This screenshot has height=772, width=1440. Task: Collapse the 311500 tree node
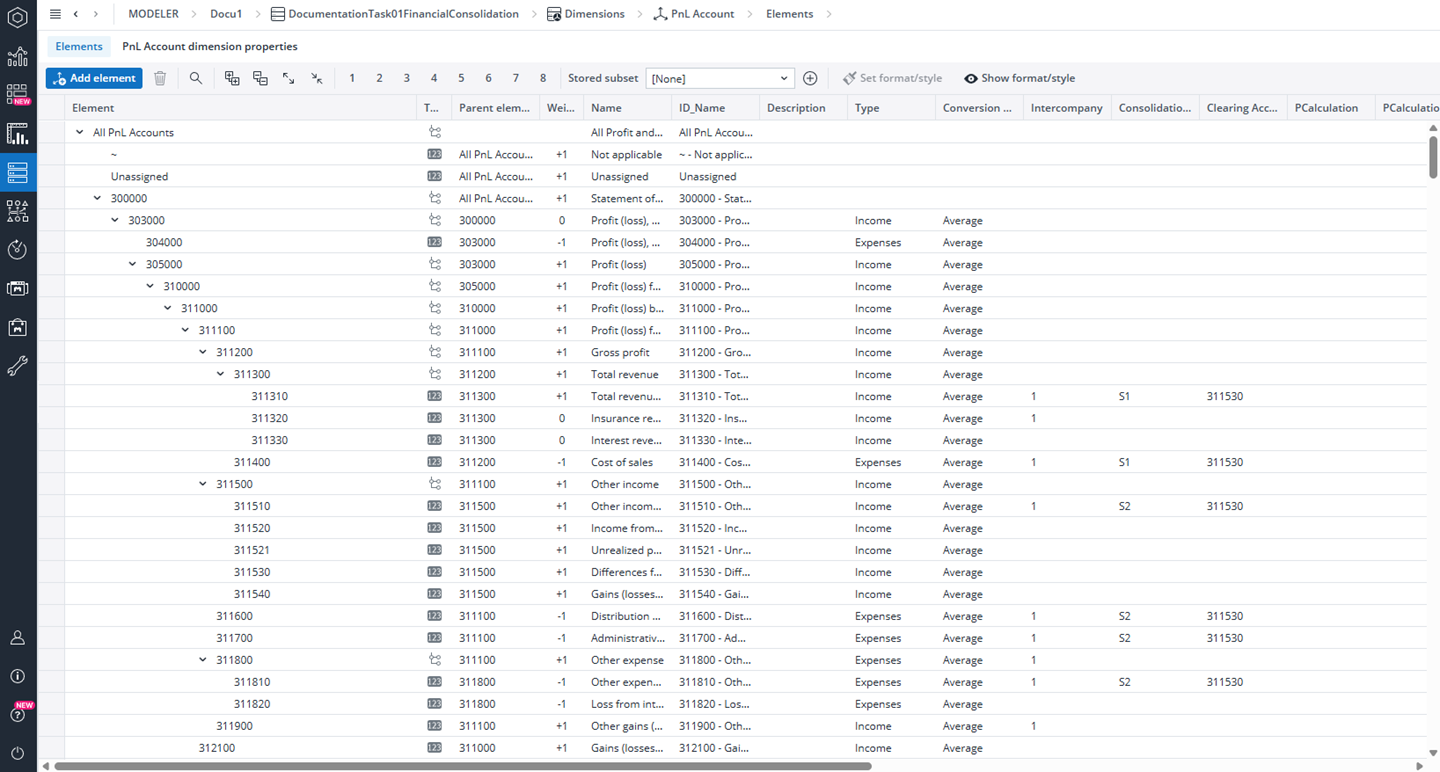[x=203, y=484]
